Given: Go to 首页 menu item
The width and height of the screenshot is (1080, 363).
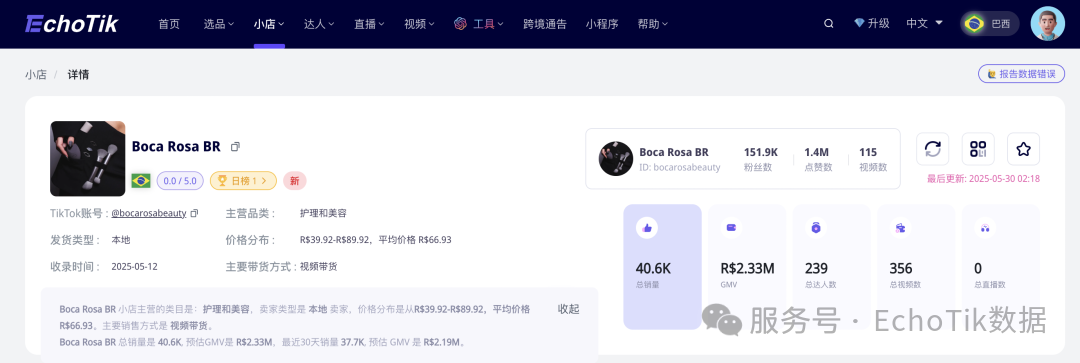Looking at the screenshot, I should pyautogui.click(x=169, y=24).
